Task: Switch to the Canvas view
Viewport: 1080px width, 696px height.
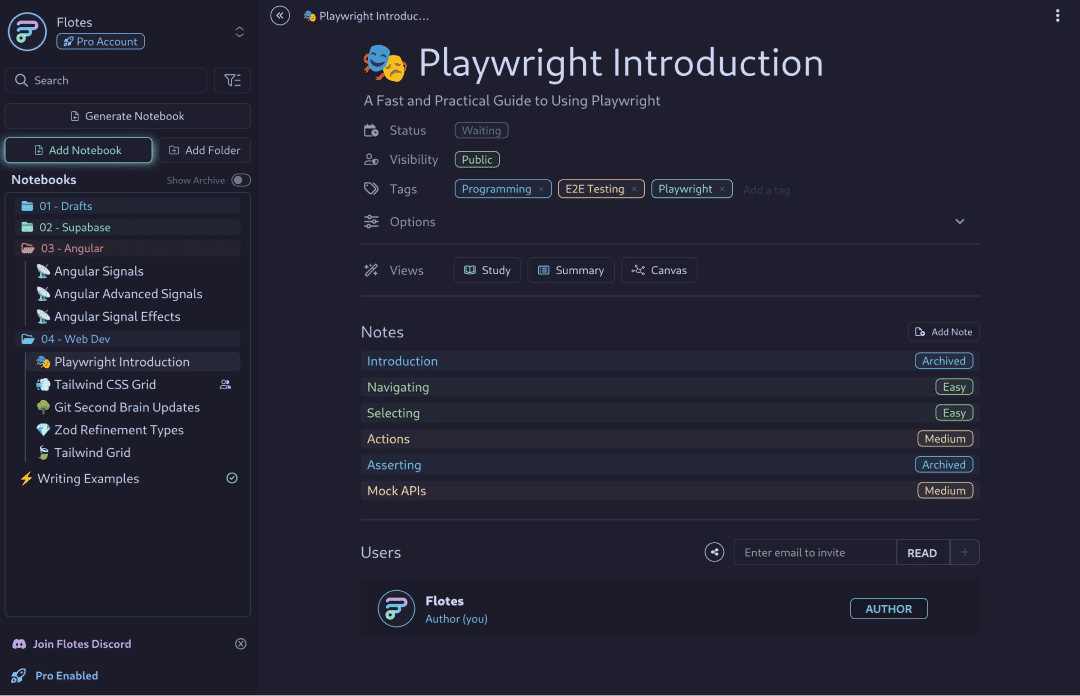Action: point(659,270)
